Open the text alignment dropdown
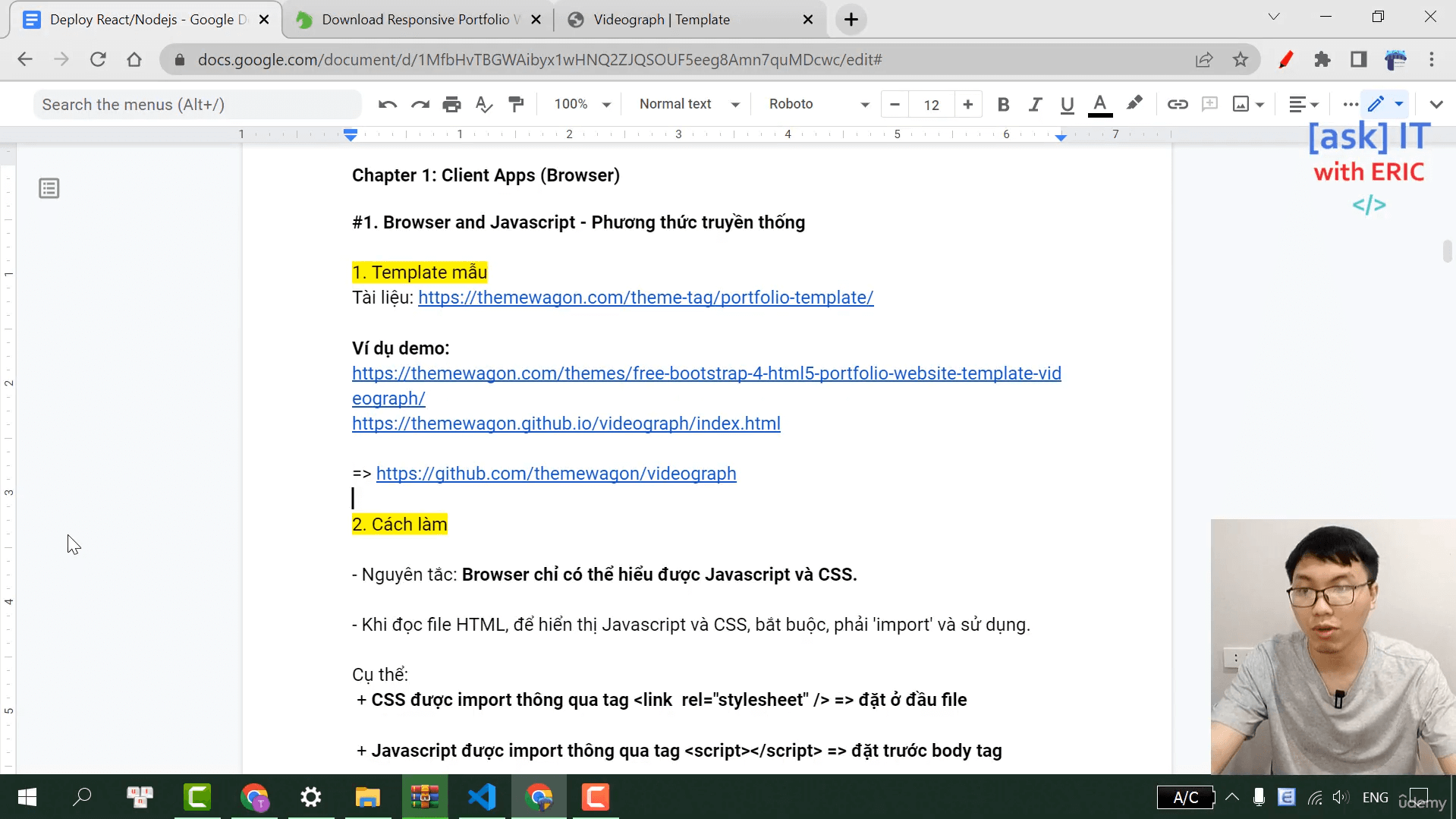 point(1303,104)
